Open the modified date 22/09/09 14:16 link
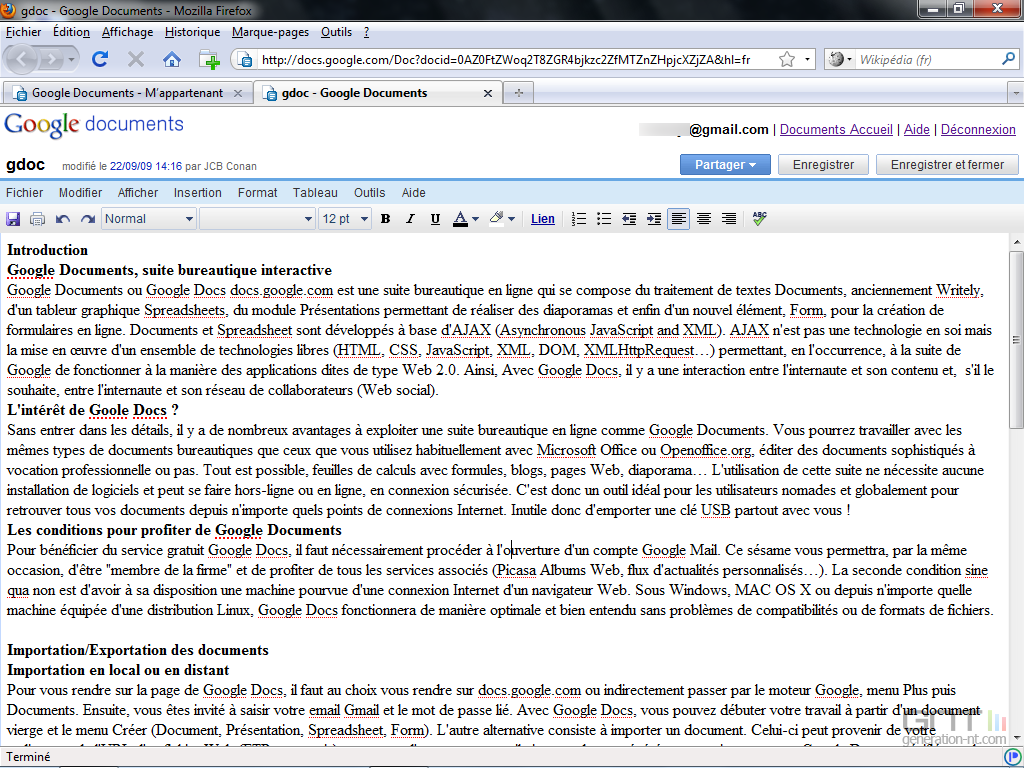The height and width of the screenshot is (768, 1024). (146, 166)
